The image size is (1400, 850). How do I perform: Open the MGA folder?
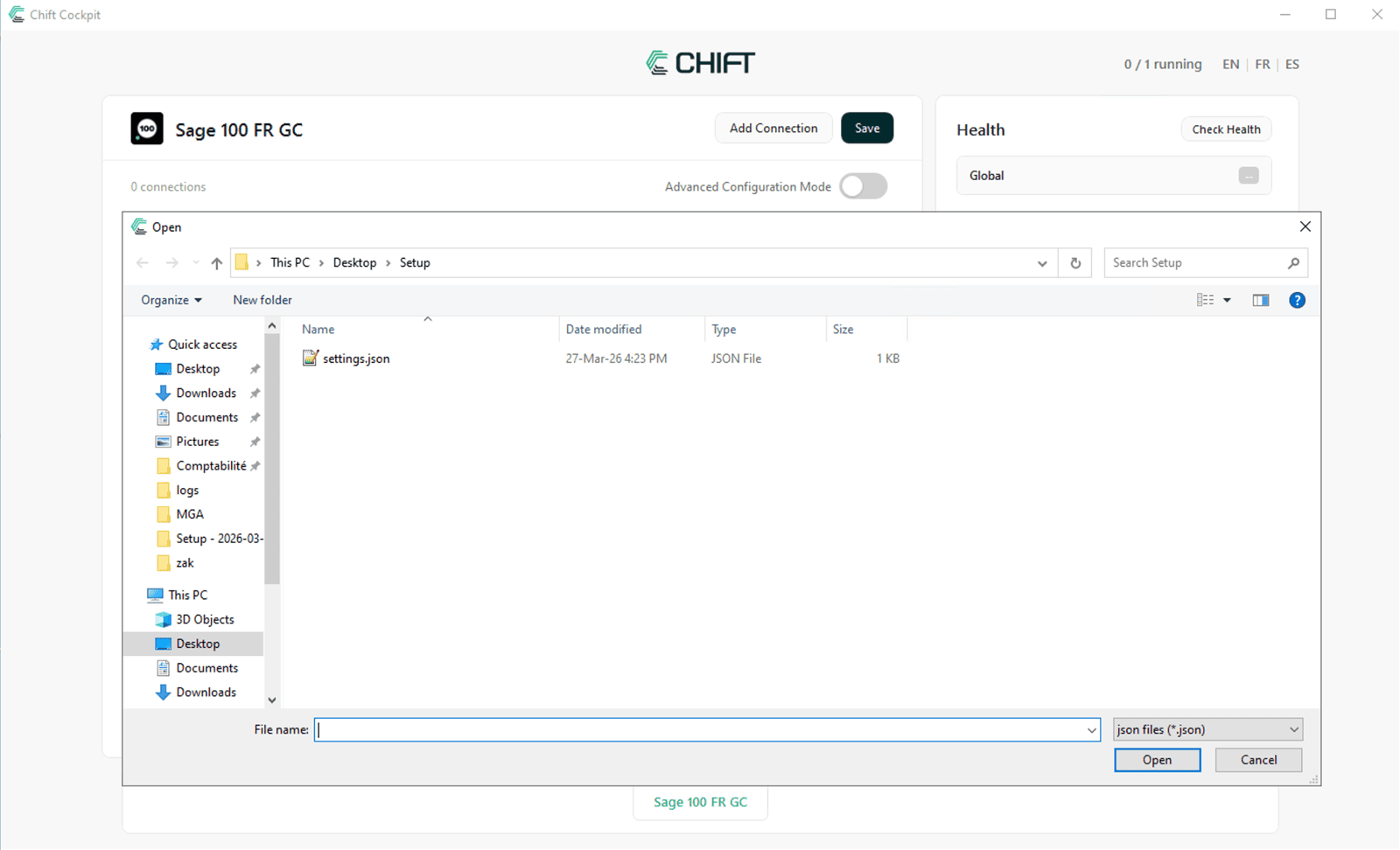click(x=190, y=515)
